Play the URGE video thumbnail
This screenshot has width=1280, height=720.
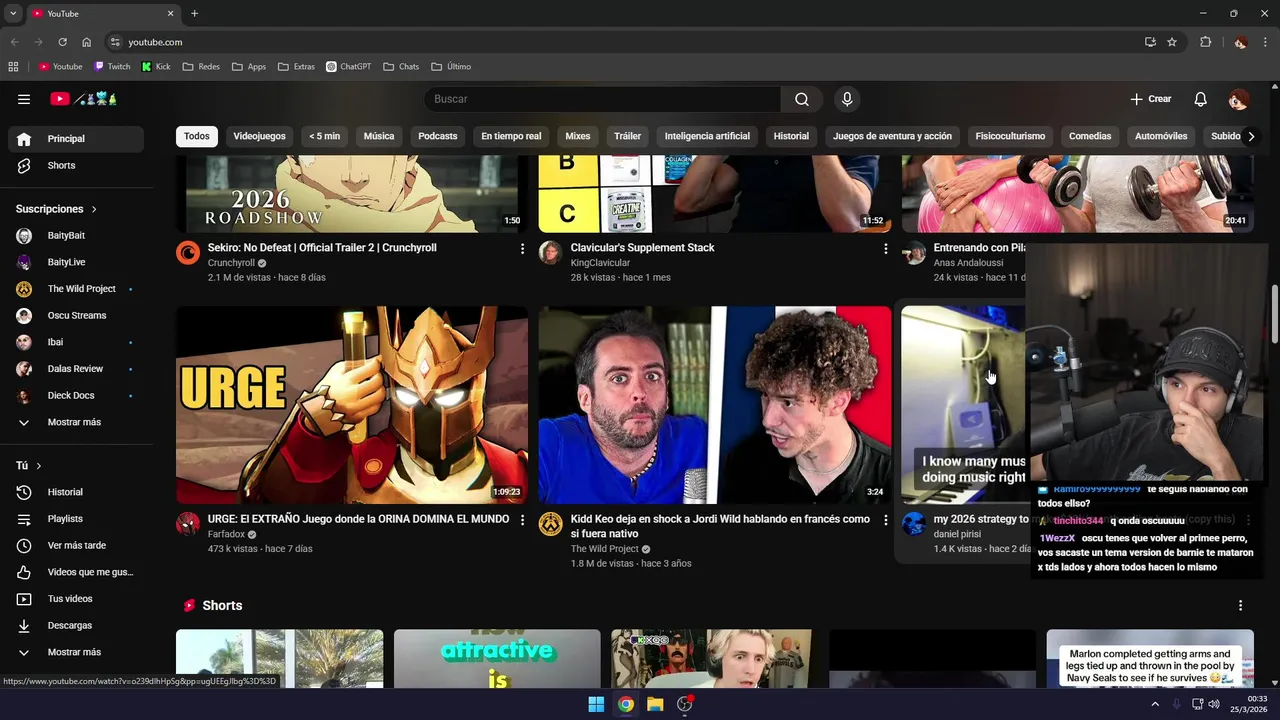pos(352,405)
